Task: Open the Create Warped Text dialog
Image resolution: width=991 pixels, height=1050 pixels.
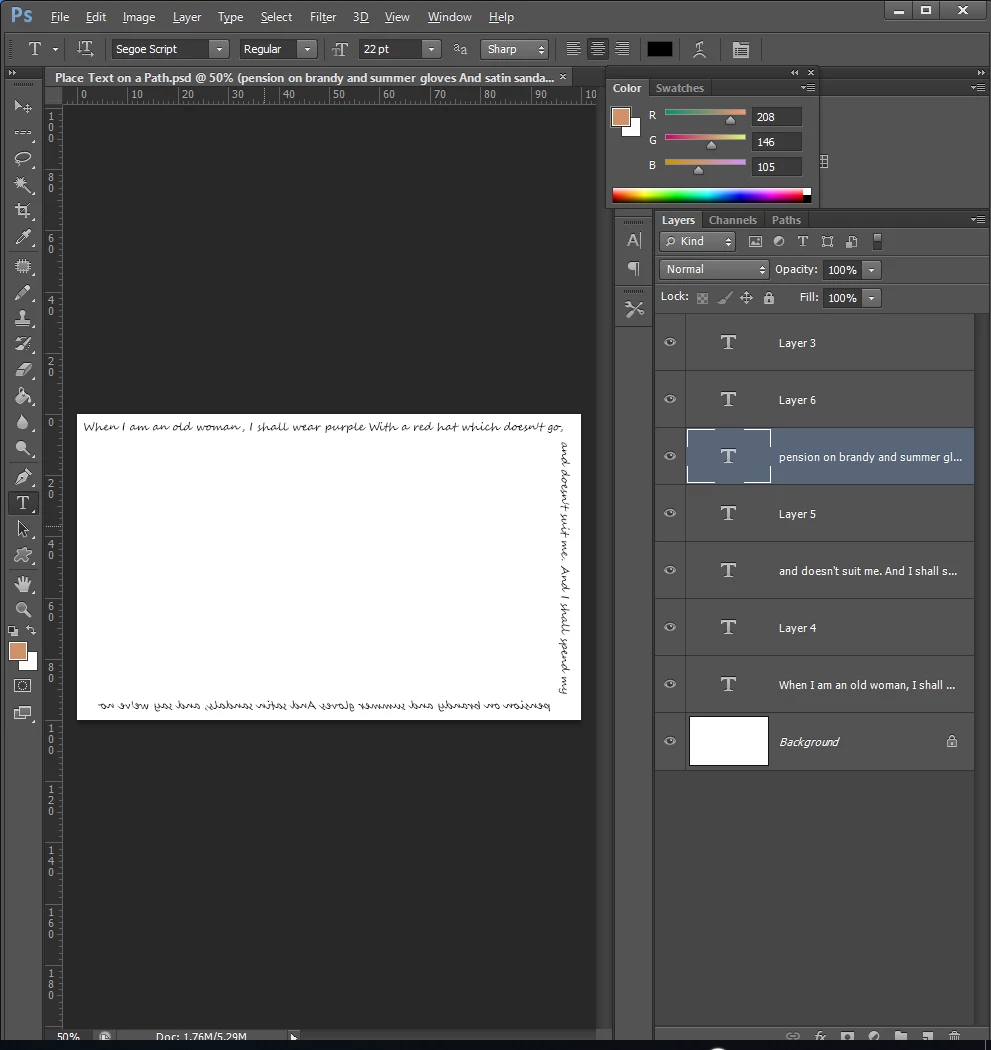Action: click(x=699, y=49)
